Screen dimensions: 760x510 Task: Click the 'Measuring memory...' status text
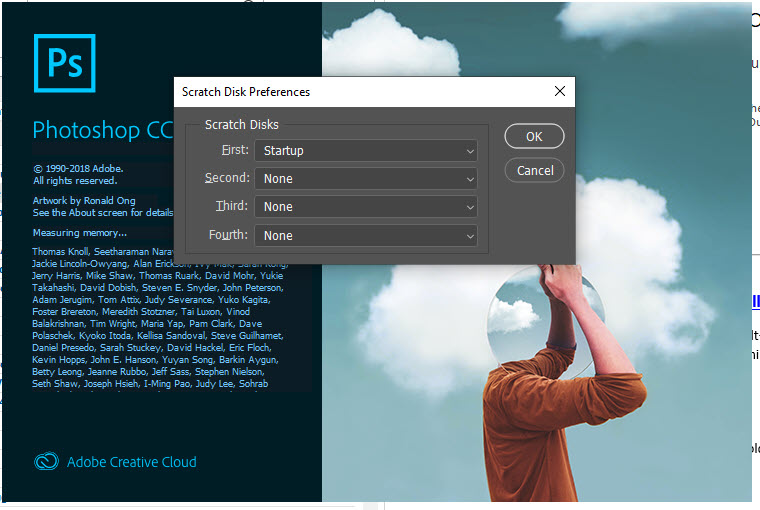point(80,233)
